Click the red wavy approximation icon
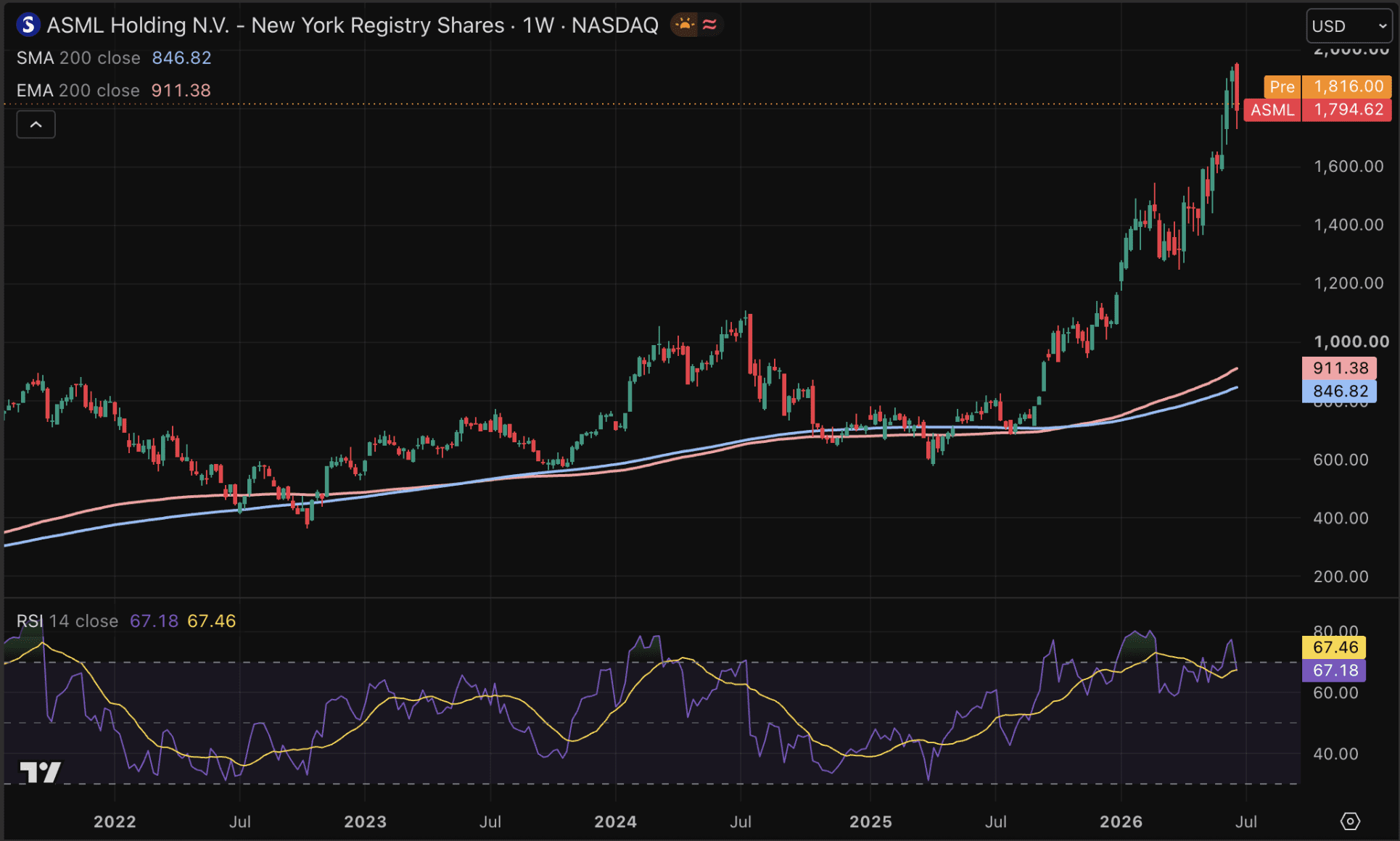 [x=709, y=25]
